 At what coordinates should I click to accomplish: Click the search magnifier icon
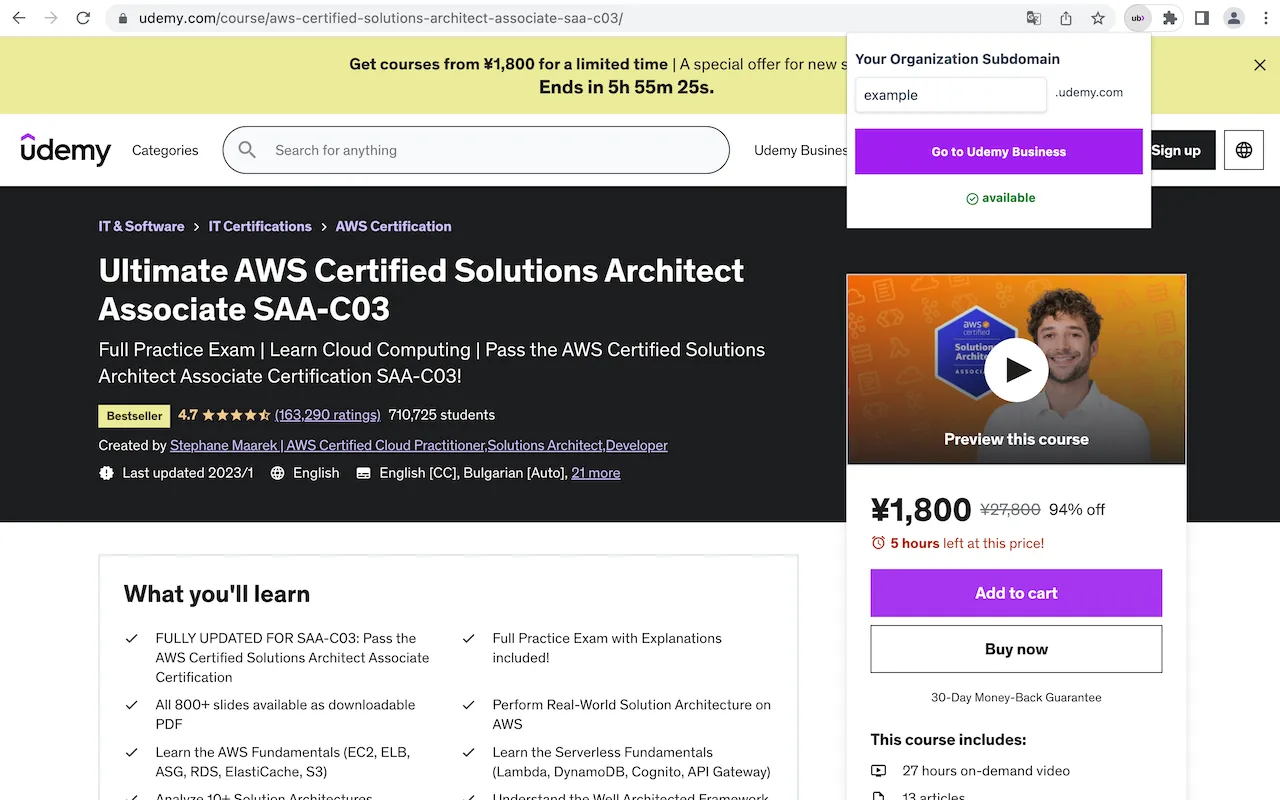(247, 149)
